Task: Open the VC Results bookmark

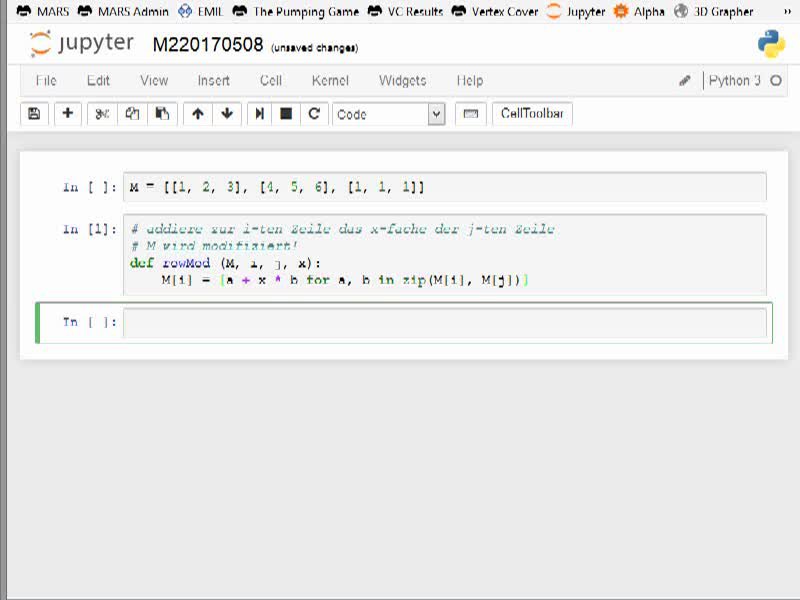Action: tap(405, 11)
